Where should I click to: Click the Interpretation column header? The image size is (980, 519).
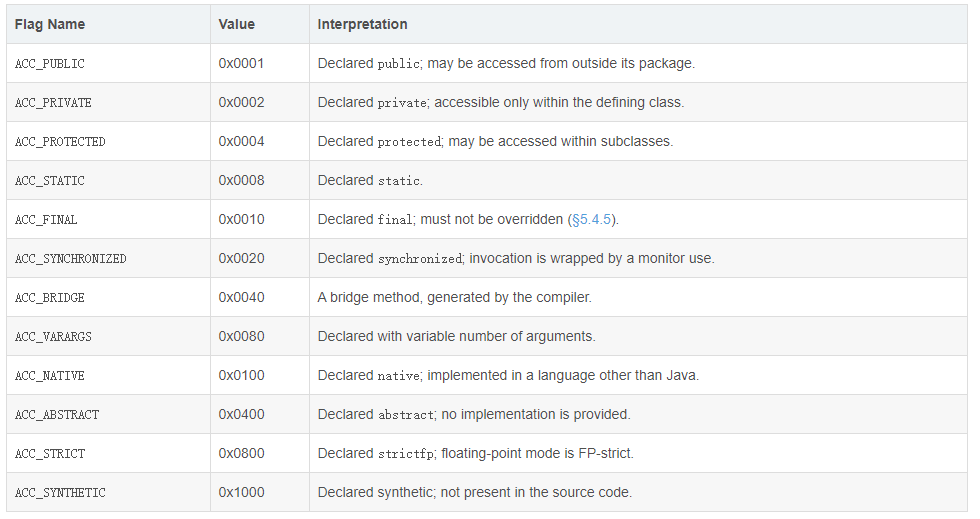point(362,24)
